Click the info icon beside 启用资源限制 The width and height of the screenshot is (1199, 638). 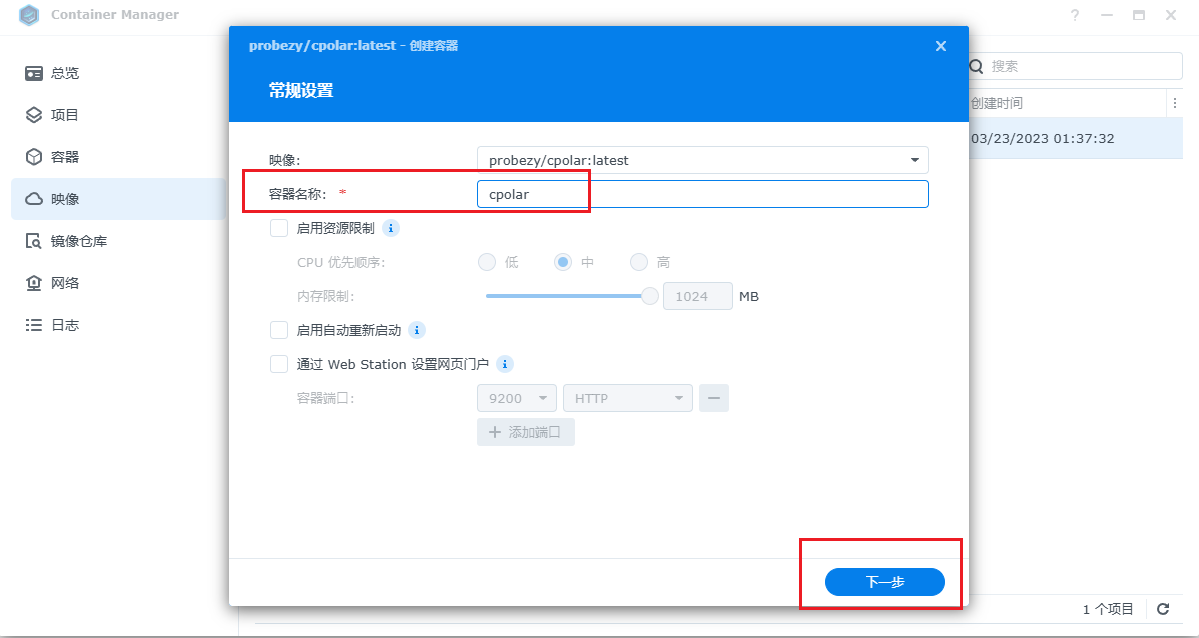(391, 228)
